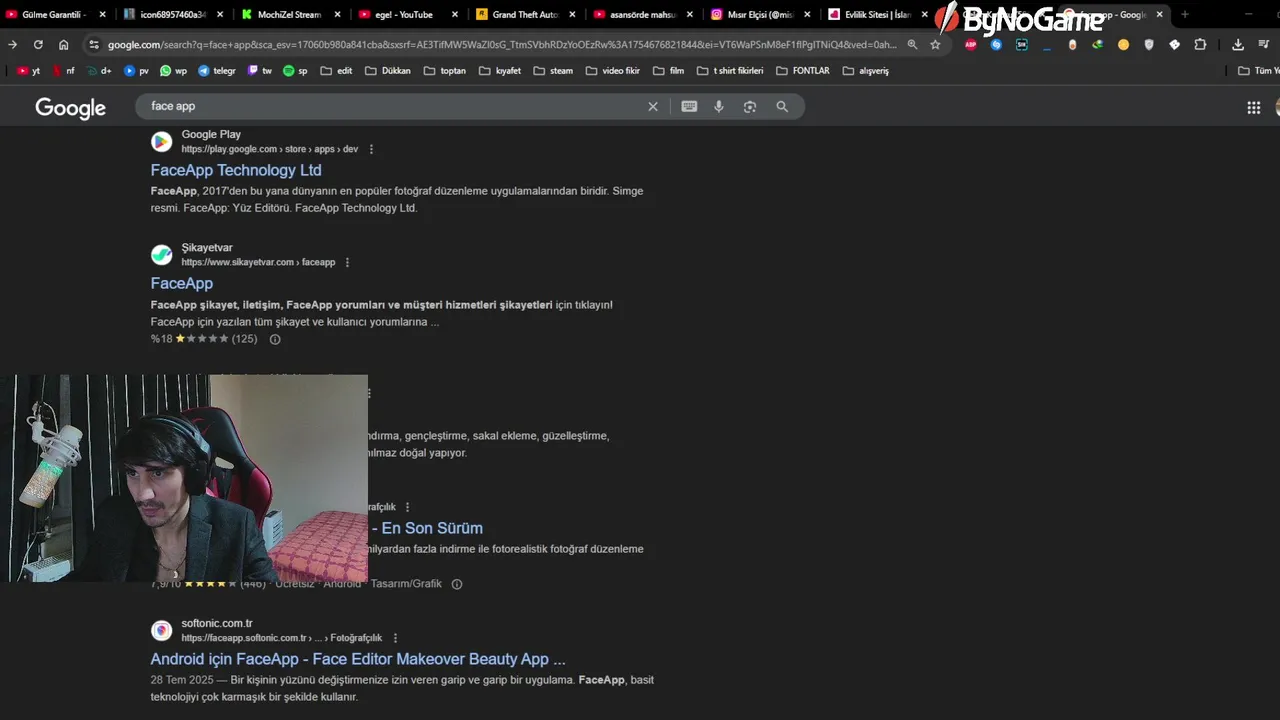
Task: Expand the FONTLAR bookmark folder
Action: pyautogui.click(x=802, y=71)
